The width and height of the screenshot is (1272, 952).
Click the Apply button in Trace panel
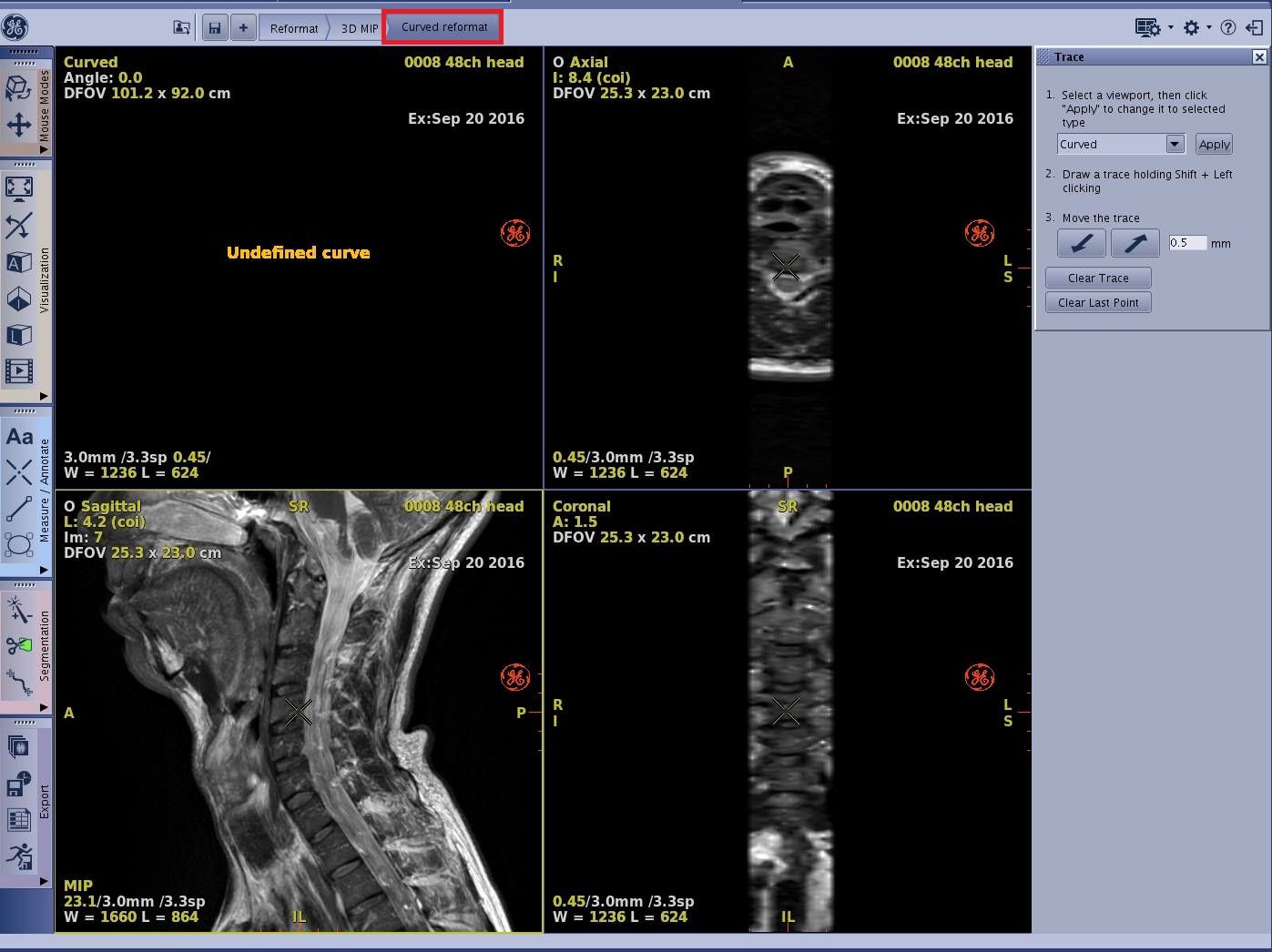pyautogui.click(x=1214, y=144)
